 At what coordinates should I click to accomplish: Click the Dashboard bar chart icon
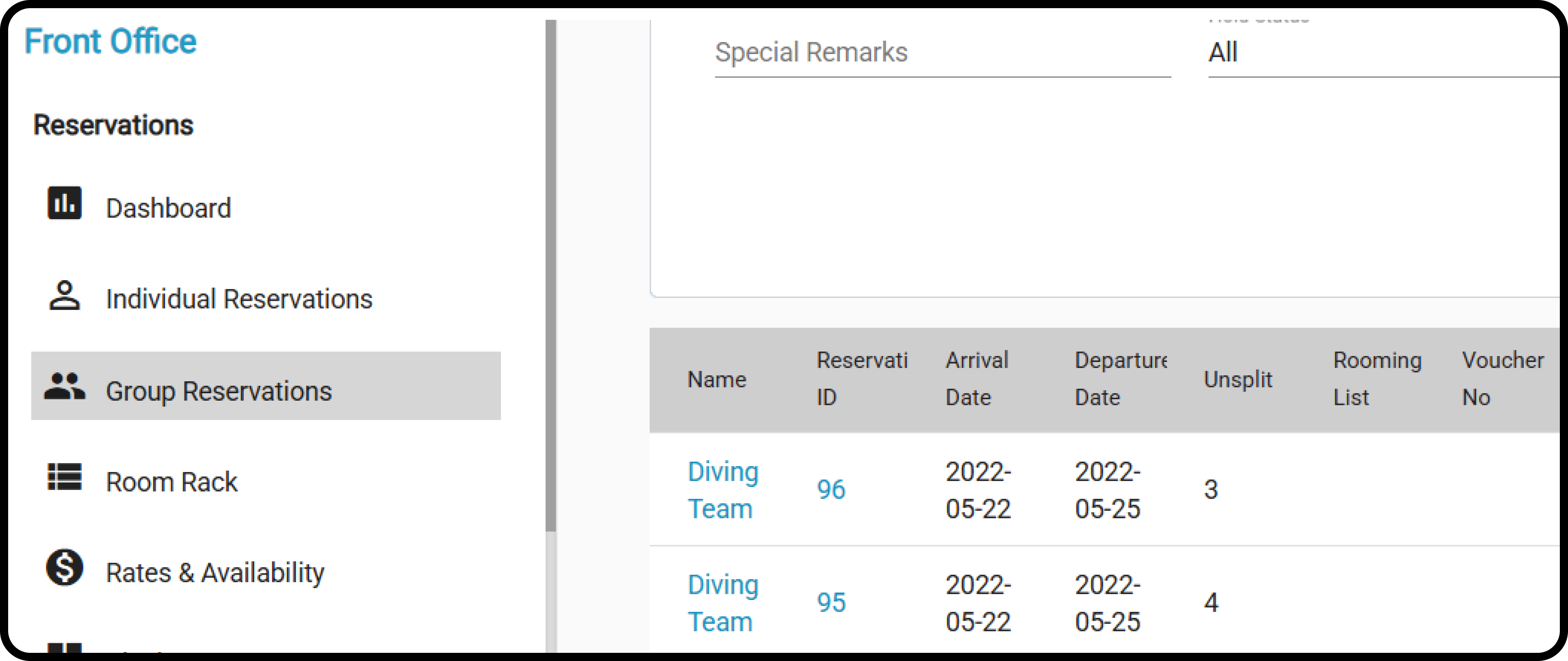click(64, 203)
